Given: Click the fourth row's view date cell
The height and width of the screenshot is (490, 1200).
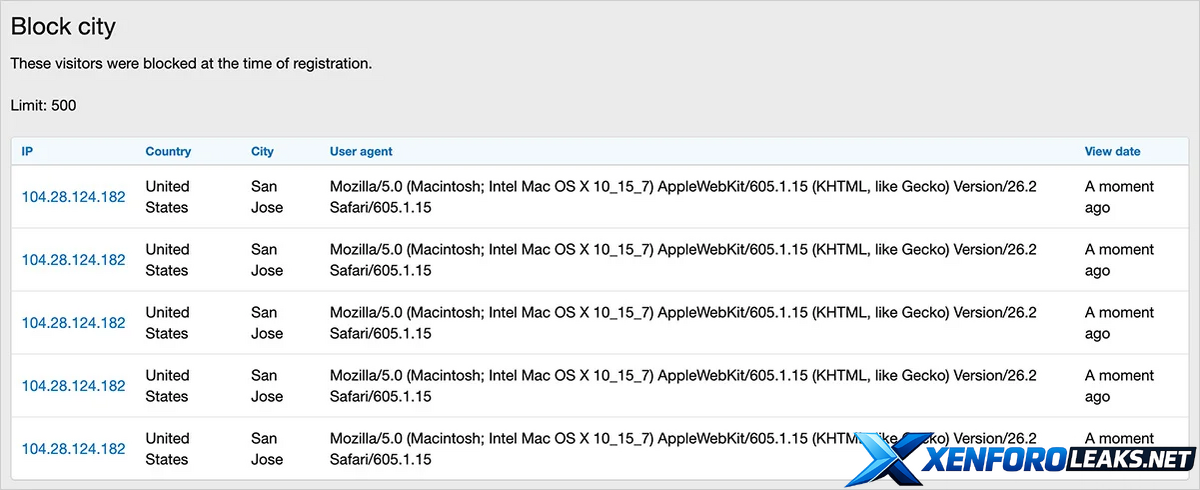Looking at the screenshot, I should coord(1119,386).
